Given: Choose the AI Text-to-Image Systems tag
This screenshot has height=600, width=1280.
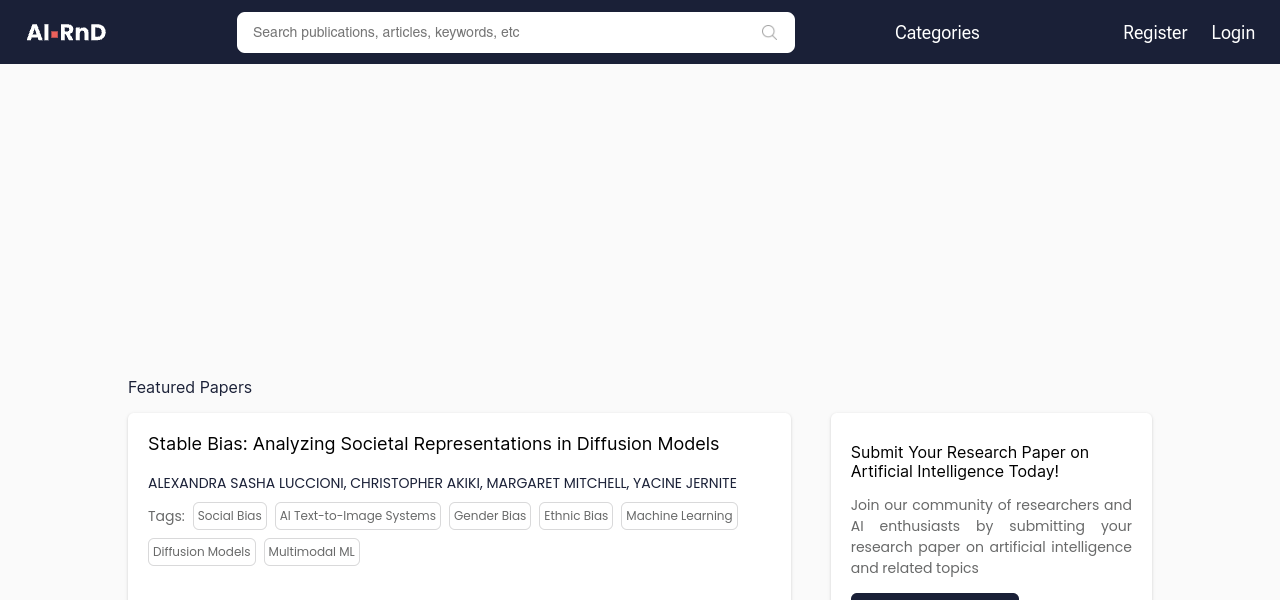Looking at the screenshot, I should (358, 516).
